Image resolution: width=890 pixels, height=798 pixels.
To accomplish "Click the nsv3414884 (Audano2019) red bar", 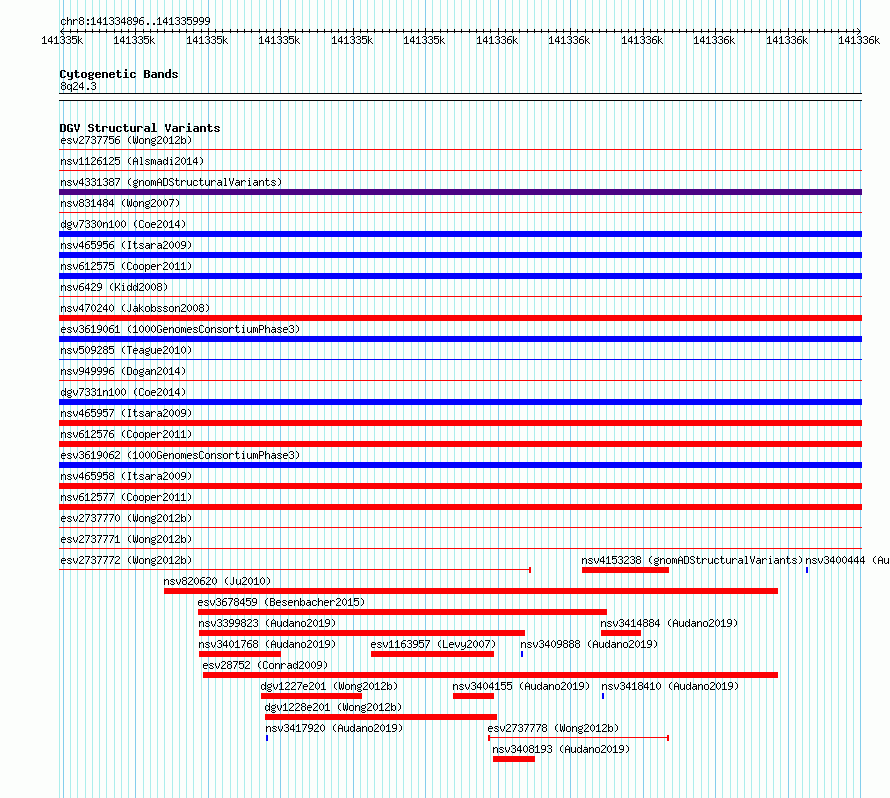I will point(620,633).
